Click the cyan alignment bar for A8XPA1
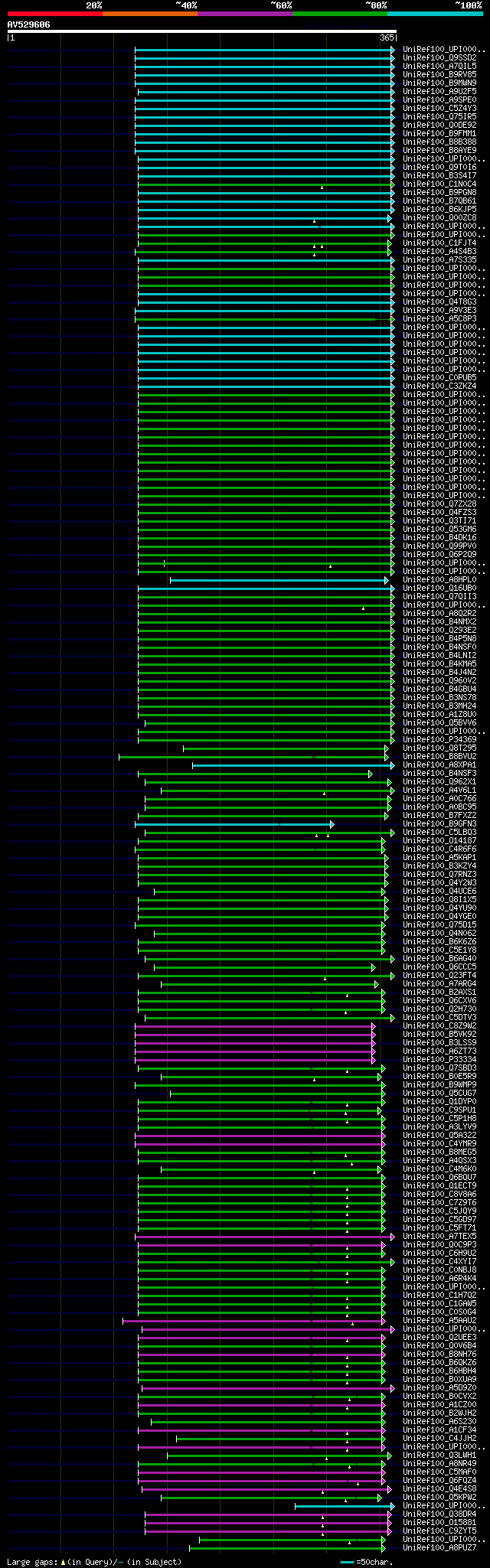Screen dimensions: 490x1568 tap(293, 765)
